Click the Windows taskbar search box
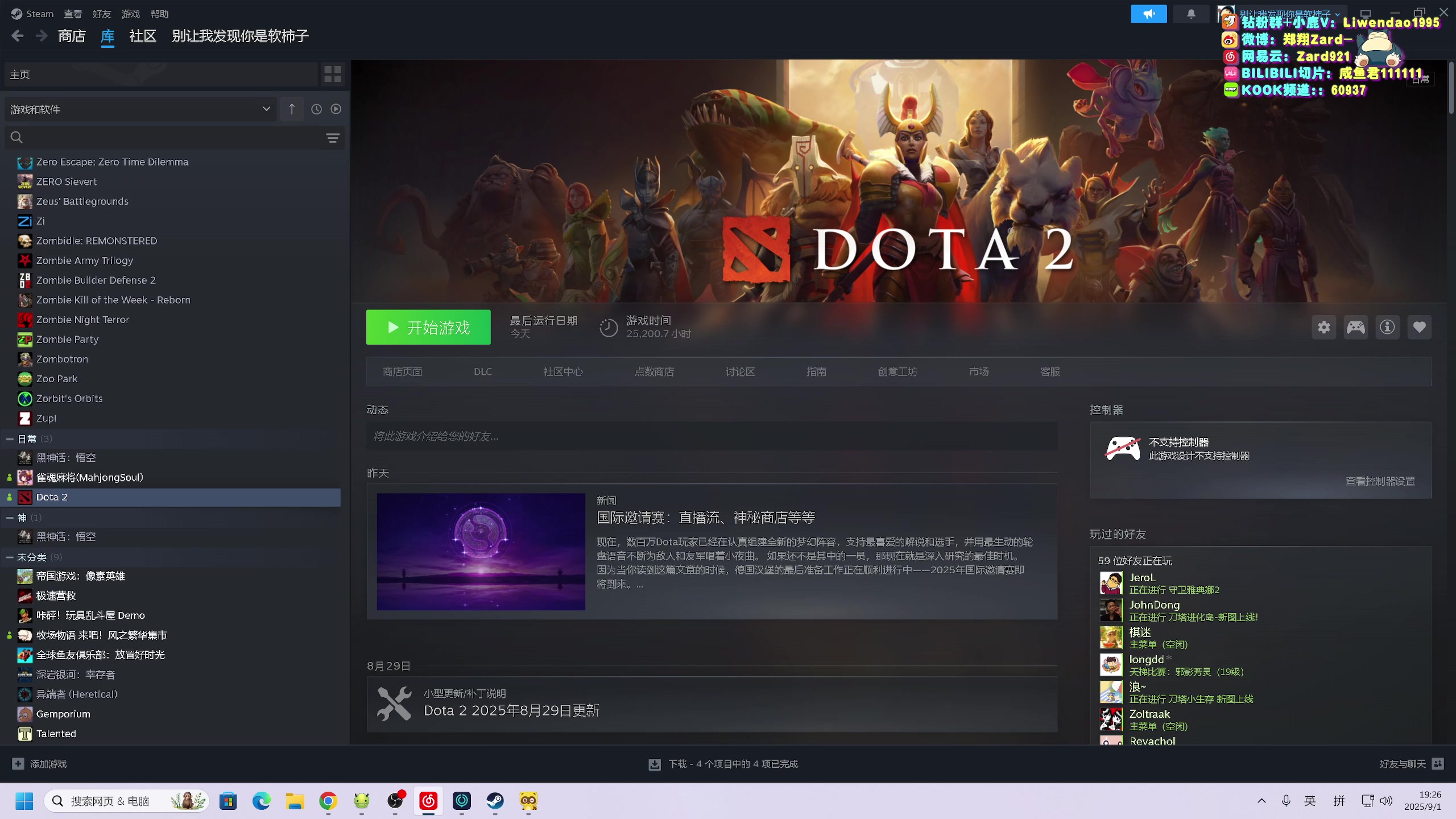Image resolution: width=1456 pixels, height=819 pixels. [127, 801]
